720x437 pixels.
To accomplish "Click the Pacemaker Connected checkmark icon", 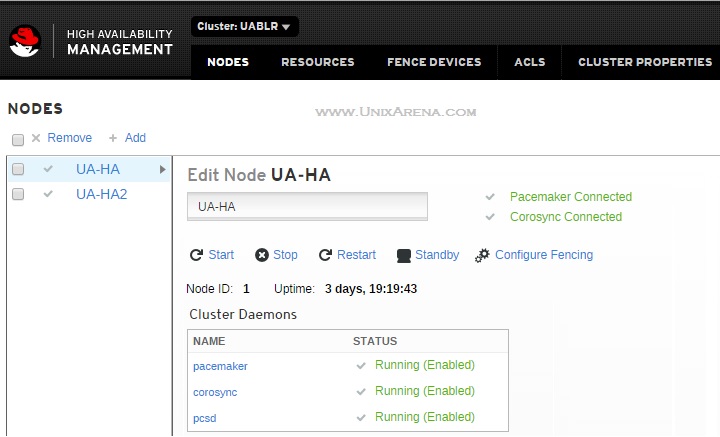I will click(x=490, y=197).
